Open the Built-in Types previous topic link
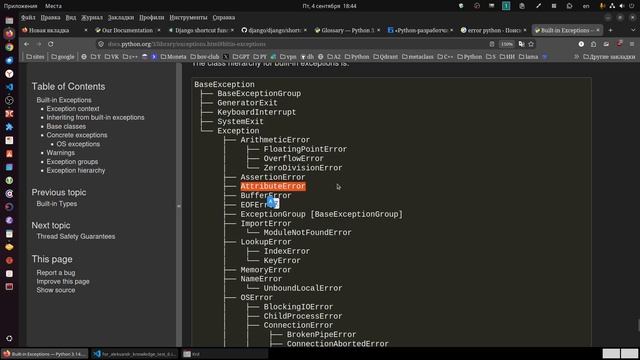Viewport: 640px width, 360px height. click(57, 204)
